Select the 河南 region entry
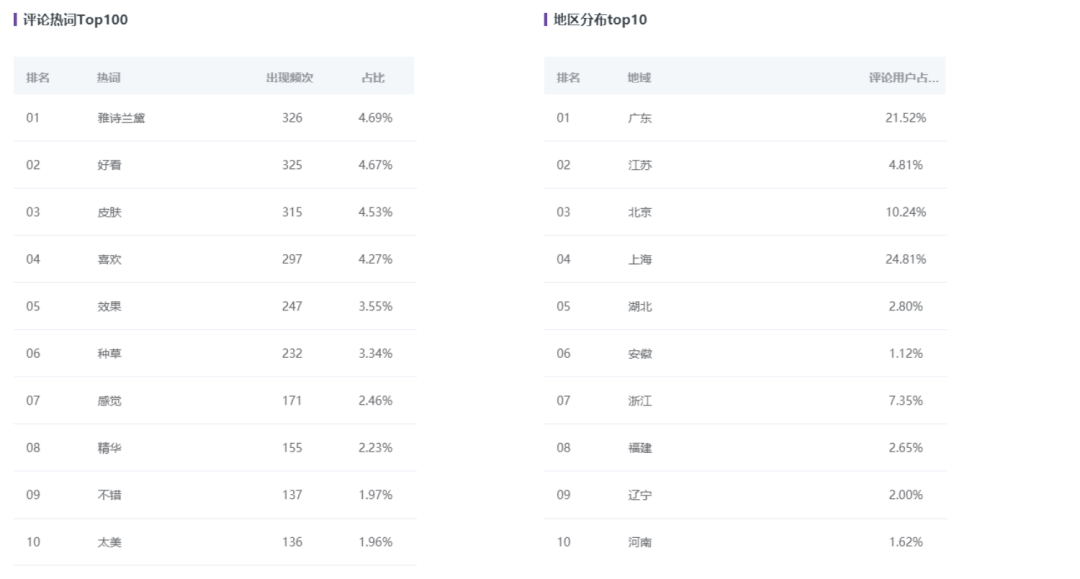Image resolution: width=1080 pixels, height=579 pixels. (640, 542)
